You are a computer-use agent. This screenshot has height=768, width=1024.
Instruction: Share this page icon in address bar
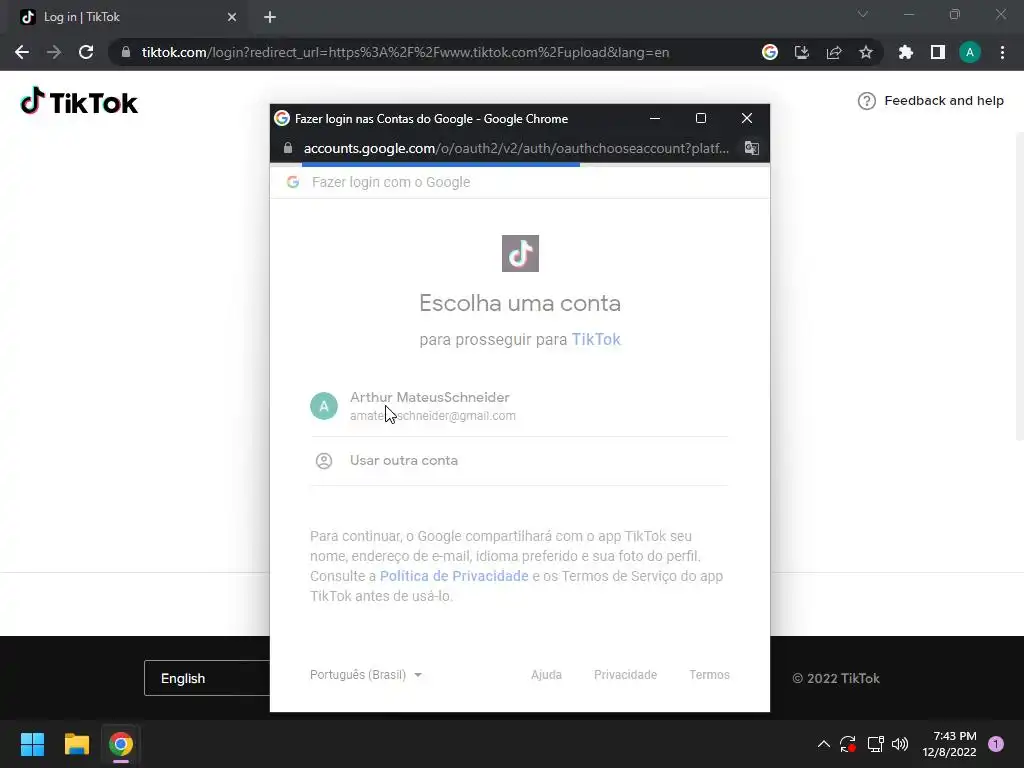coord(834,52)
